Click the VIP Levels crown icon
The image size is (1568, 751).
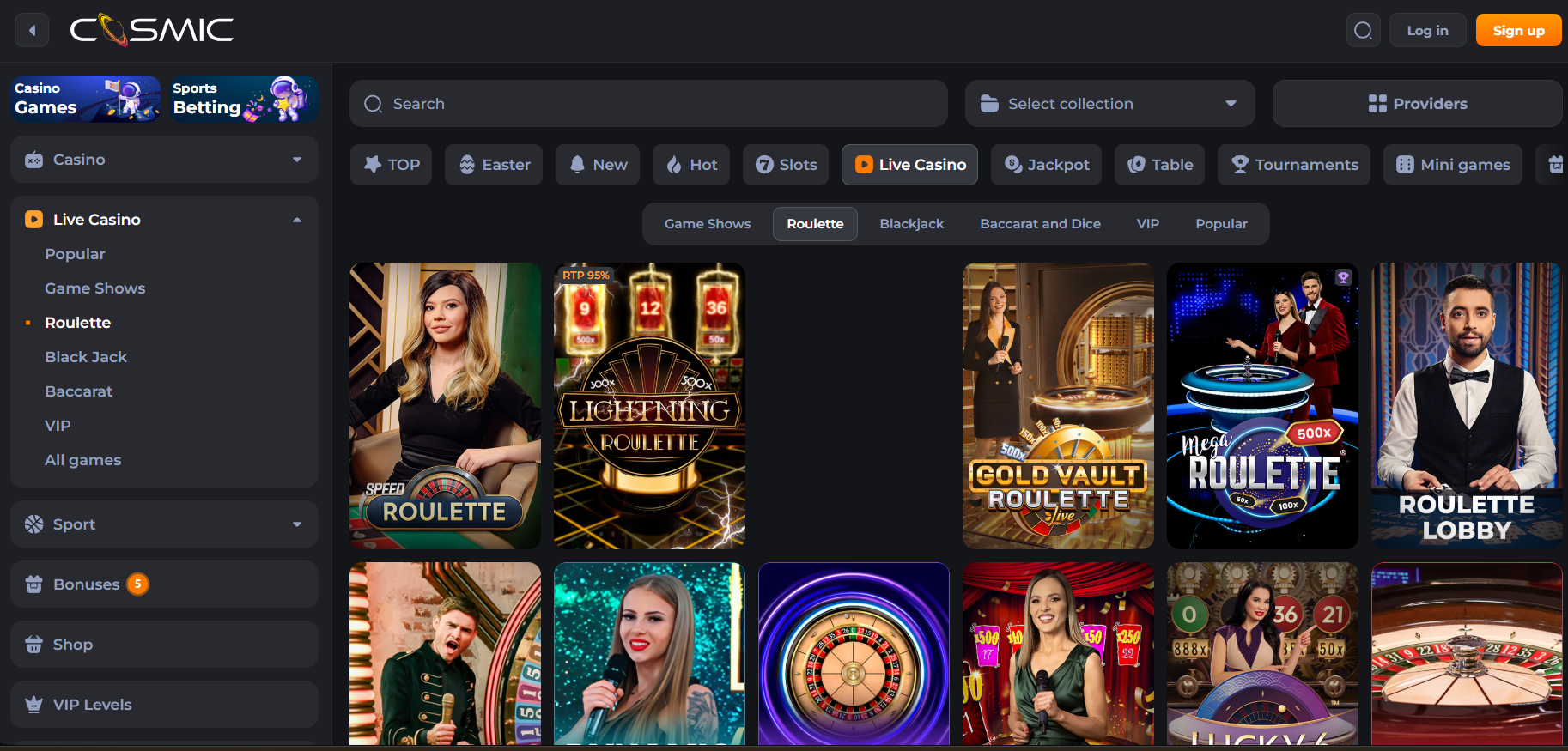click(x=33, y=705)
